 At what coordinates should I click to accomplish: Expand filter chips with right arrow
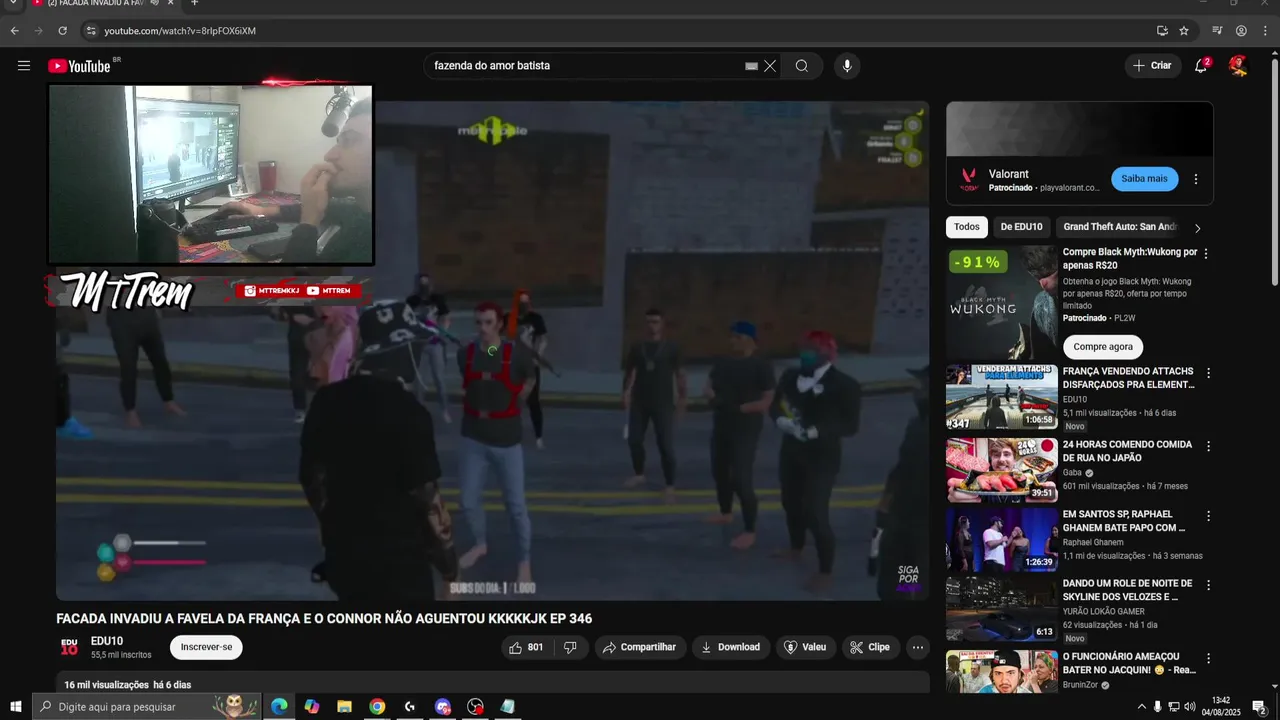[x=1197, y=228]
